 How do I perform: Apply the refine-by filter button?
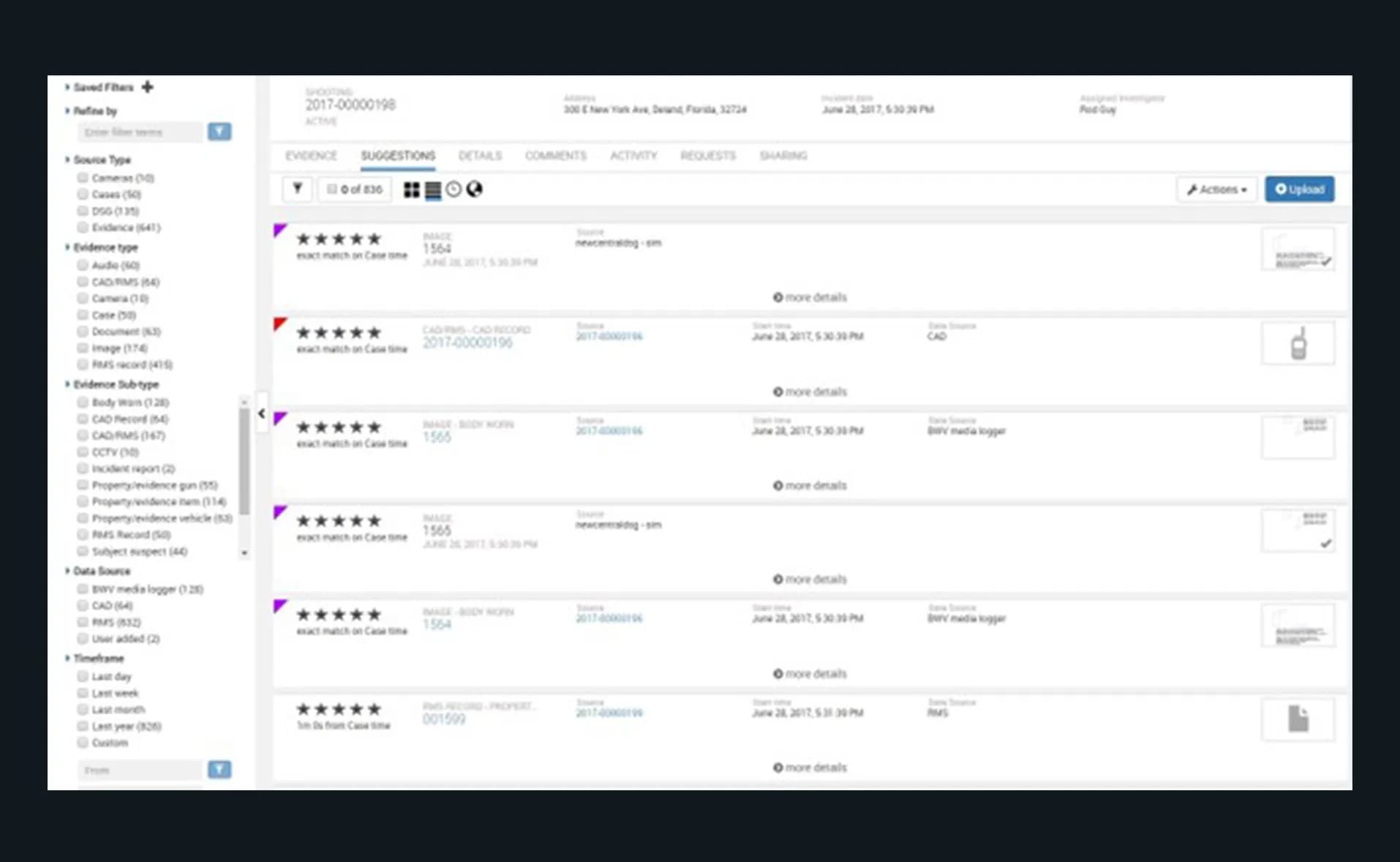click(219, 132)
